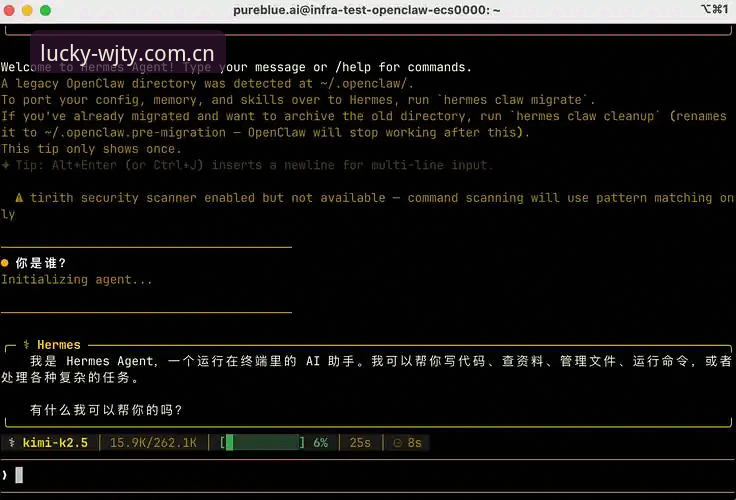Click the reply line 处理各种复杂的任务。
The height and width of the screenshot is (500, 736).
[70, 377]
